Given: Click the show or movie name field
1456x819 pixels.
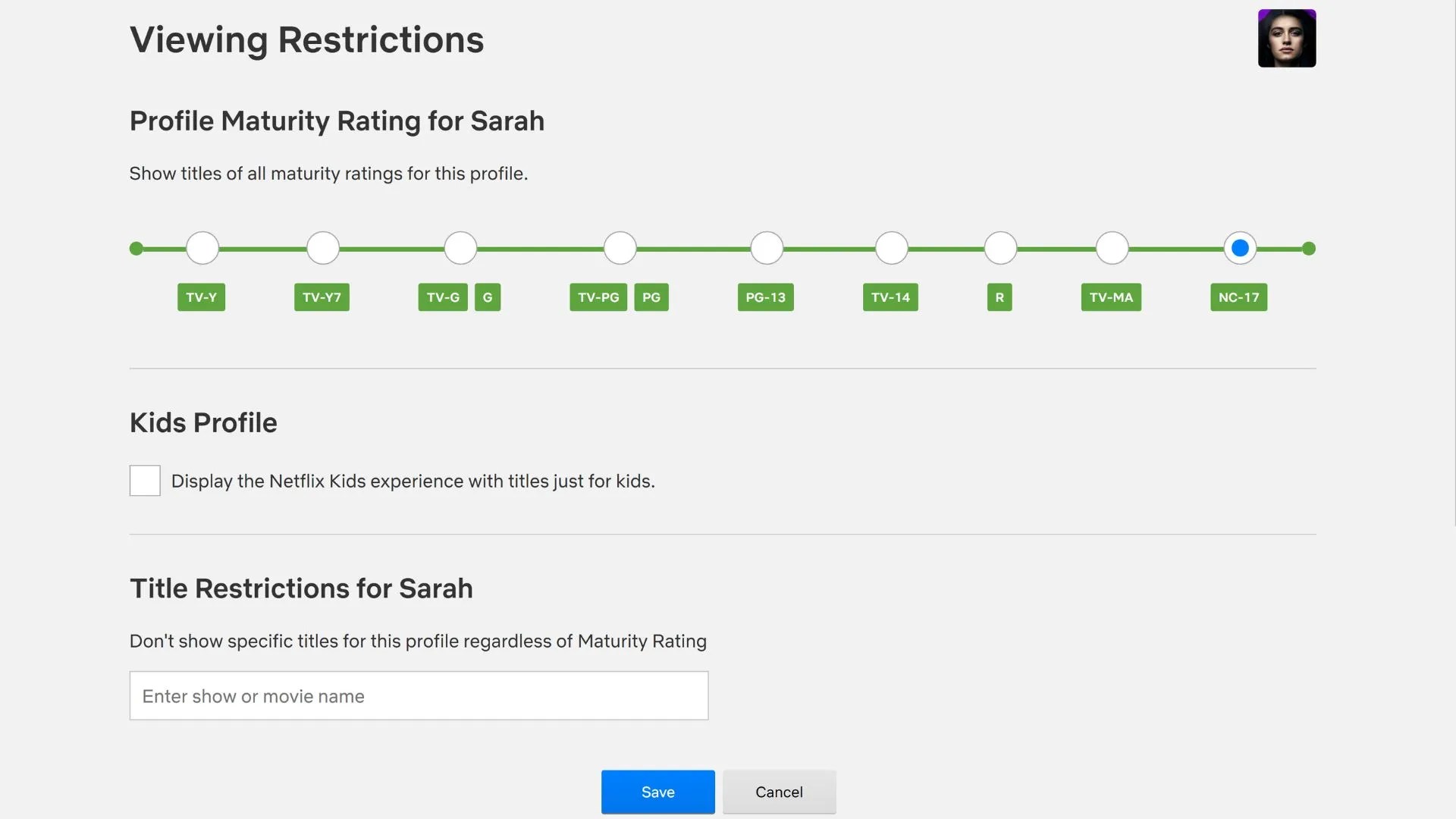Looking at the screenshot, I should [419, 695].
